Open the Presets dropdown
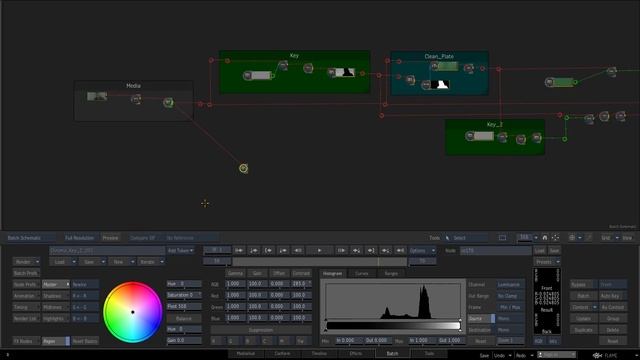Screen dimensions: 640x360 pyautogui.click(x=547, y=262)
